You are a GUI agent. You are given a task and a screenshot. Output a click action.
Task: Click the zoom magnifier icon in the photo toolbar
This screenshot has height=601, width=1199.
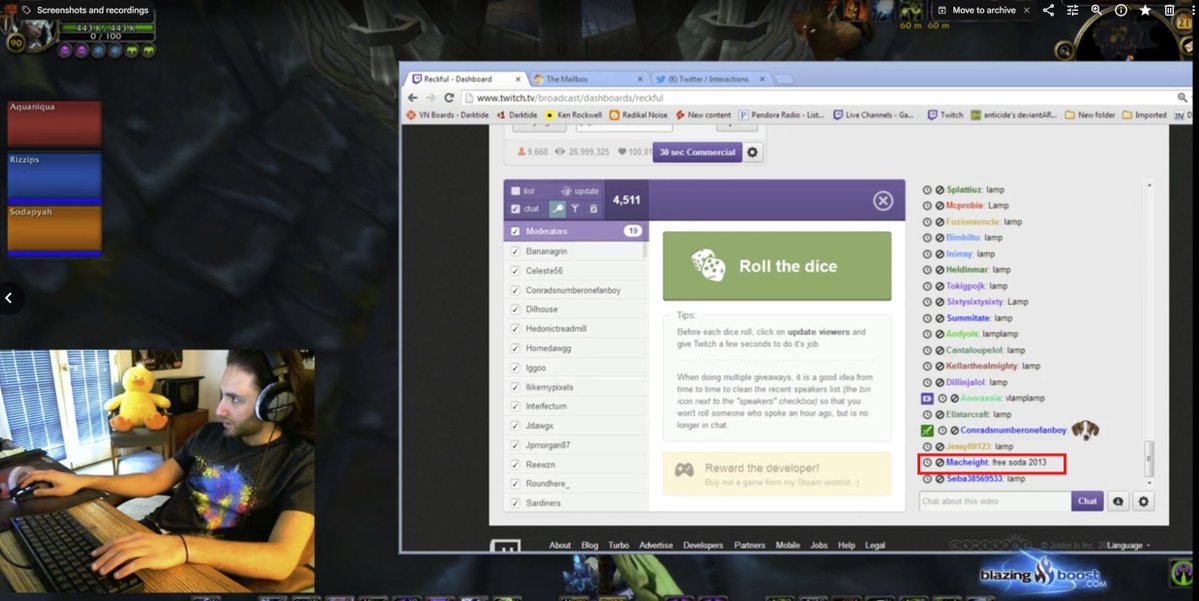click(x=1097, y=10)
